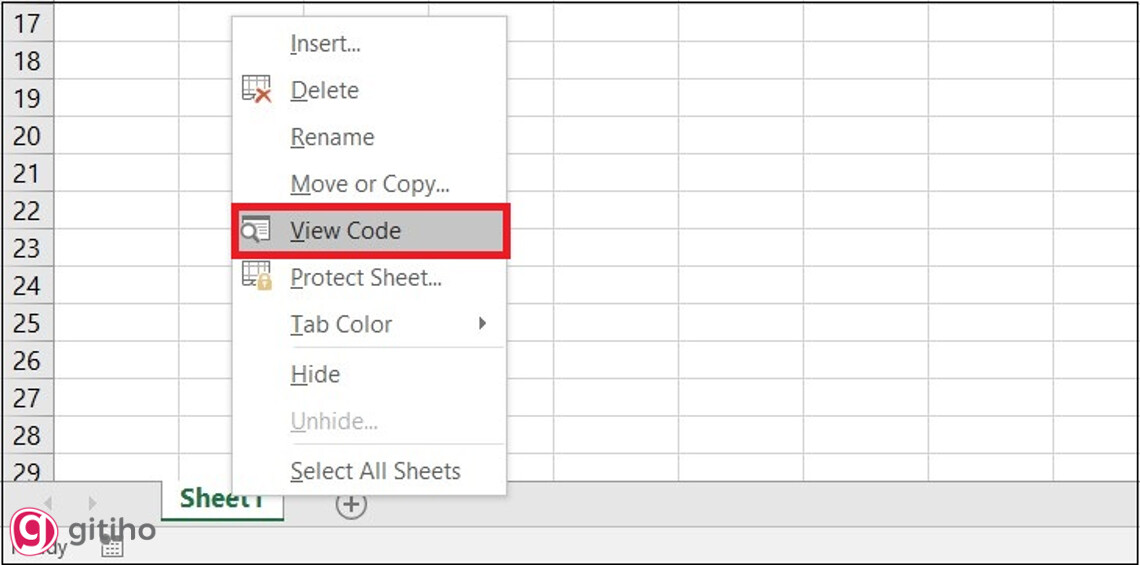Open Move or Copy... dialog
This screenshot has width=1140, height=565.
coord(370,184)
